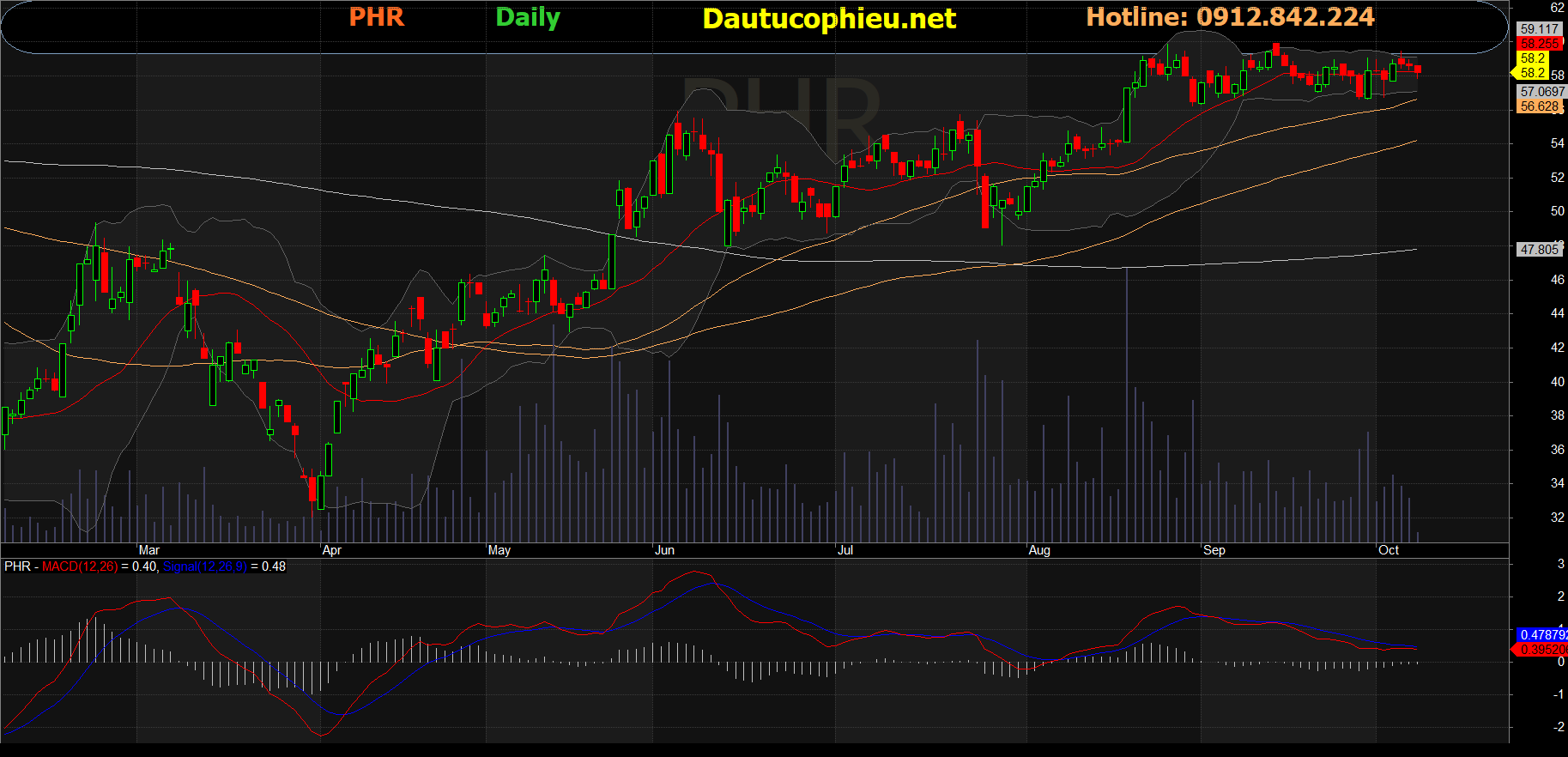Click the Aug marker on time axis
The width and height of the screenshot is (1568, 757).
(x=1038, y=550)
